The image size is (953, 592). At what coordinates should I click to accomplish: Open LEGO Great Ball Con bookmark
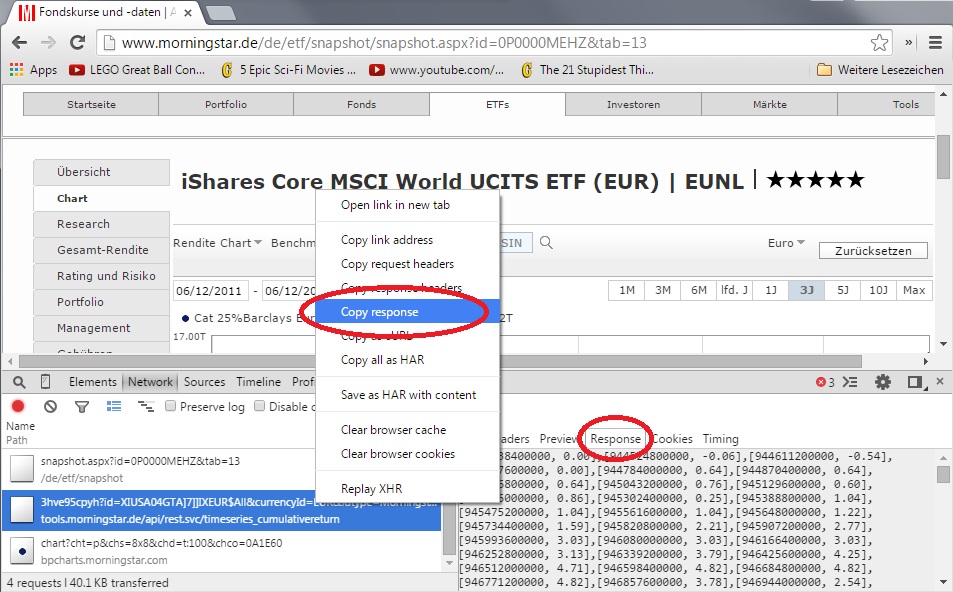(137, 70)
